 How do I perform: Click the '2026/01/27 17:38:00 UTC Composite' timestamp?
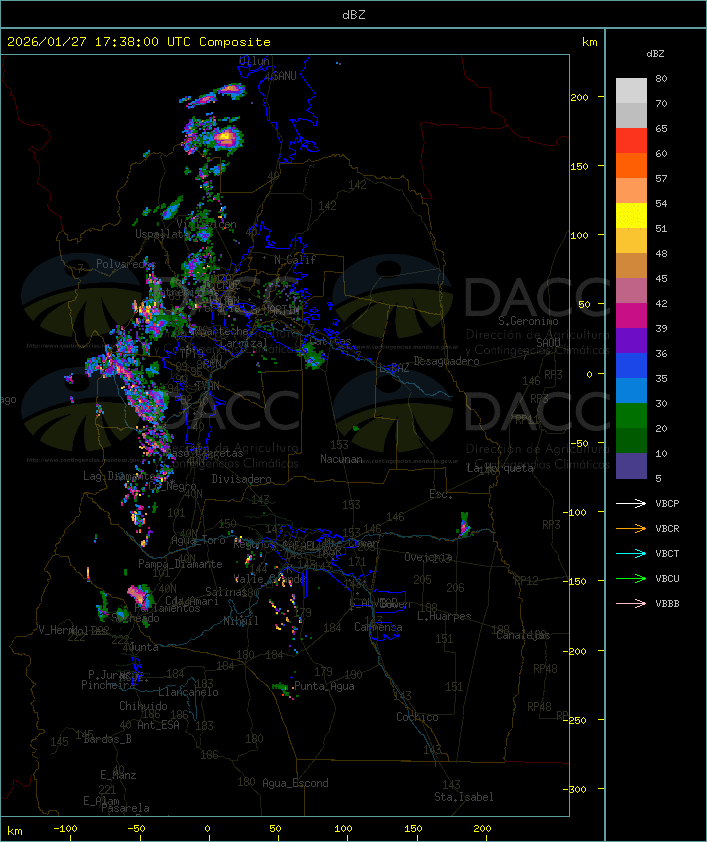coord(139,42)
